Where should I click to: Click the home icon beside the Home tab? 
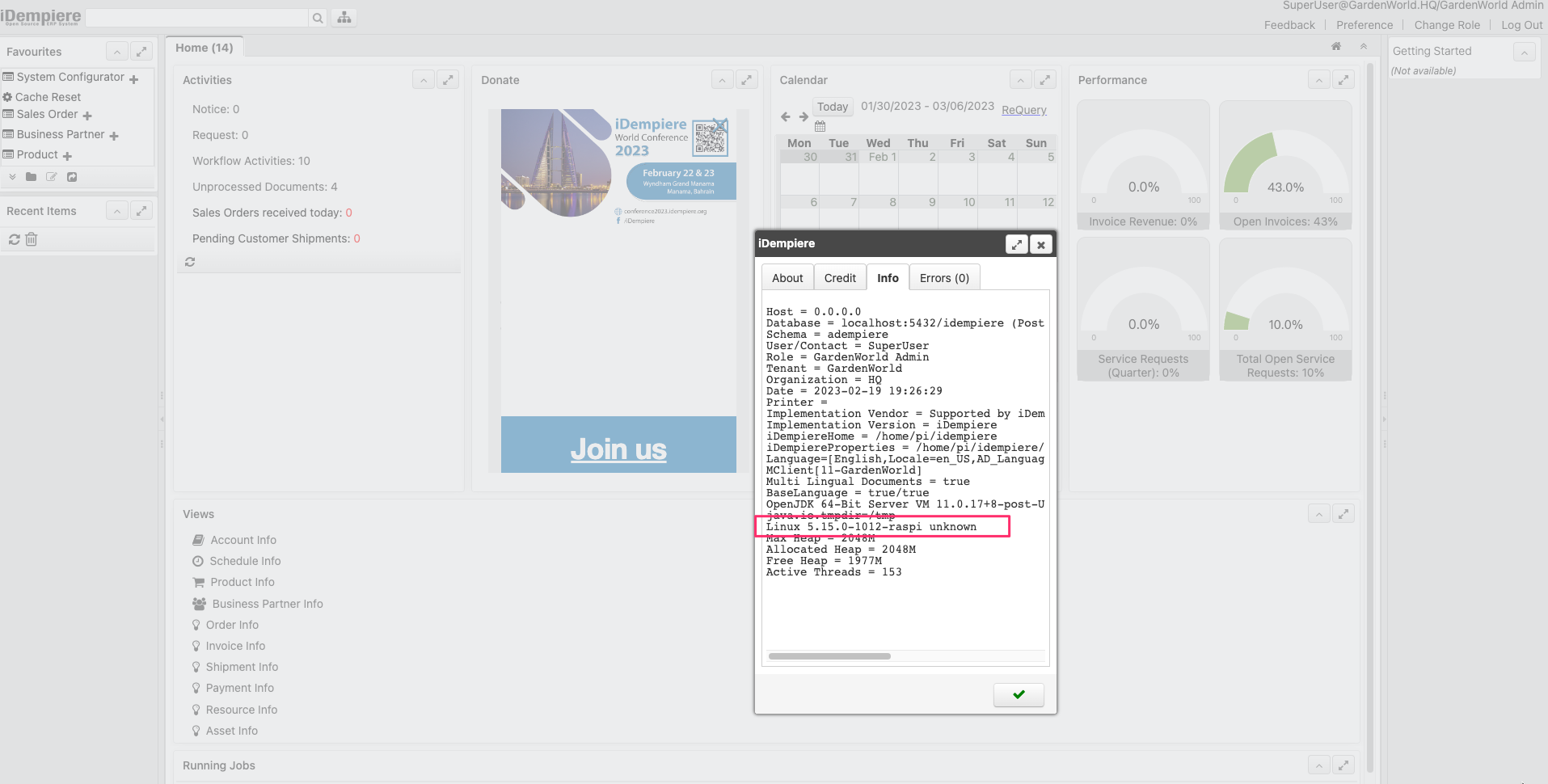pyautogui.click(x=1335, y=46)
